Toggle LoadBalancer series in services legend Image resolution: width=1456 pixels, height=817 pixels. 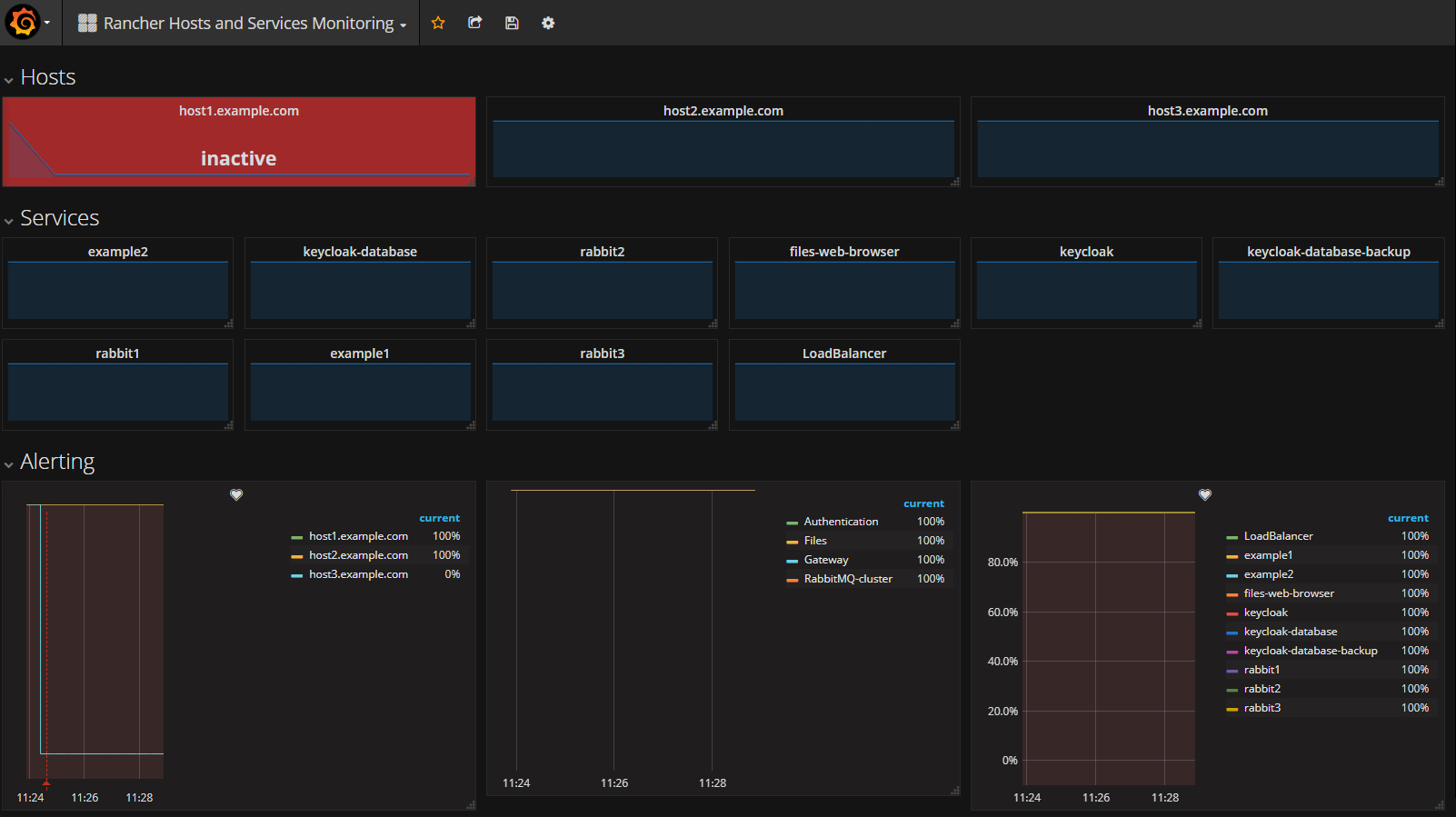pos(1278,536)
